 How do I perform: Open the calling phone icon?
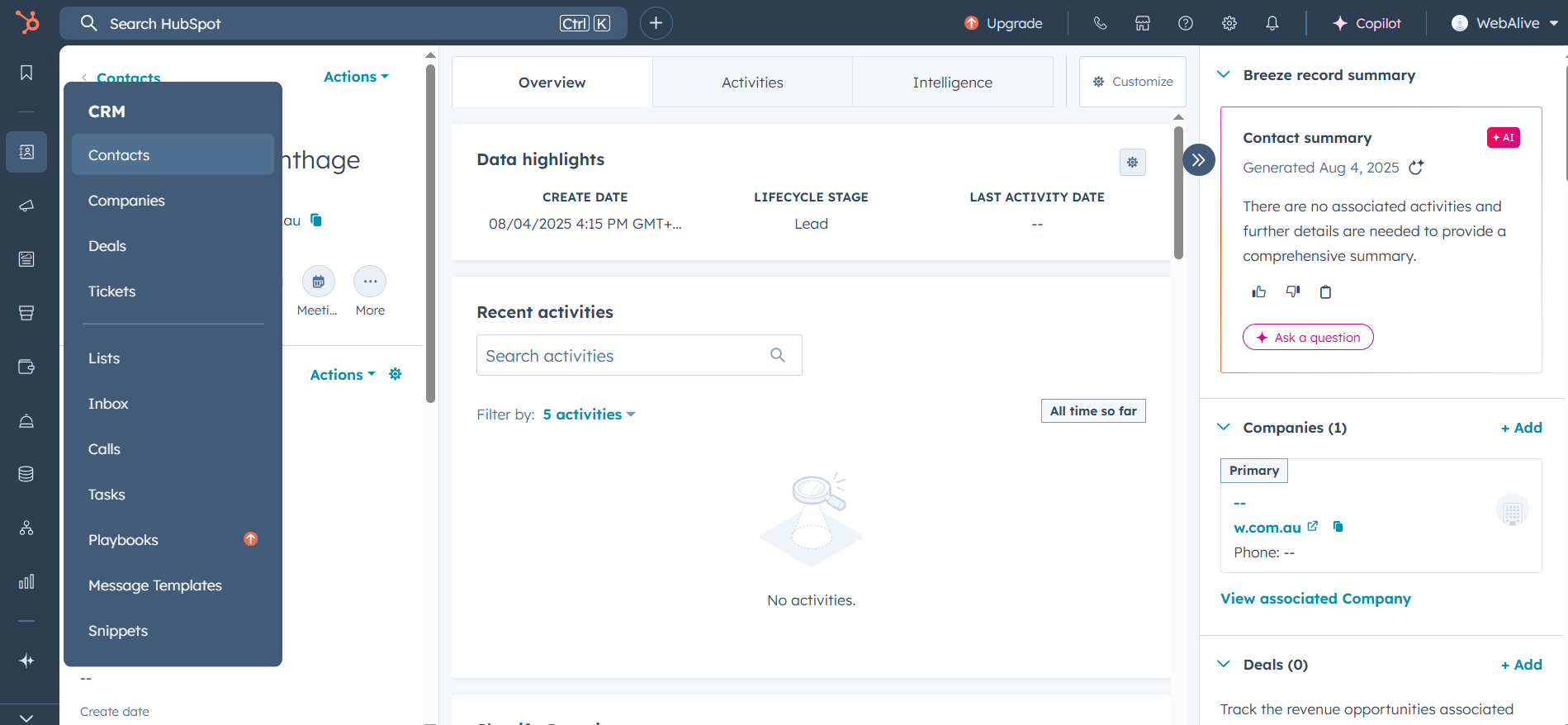1100,23
